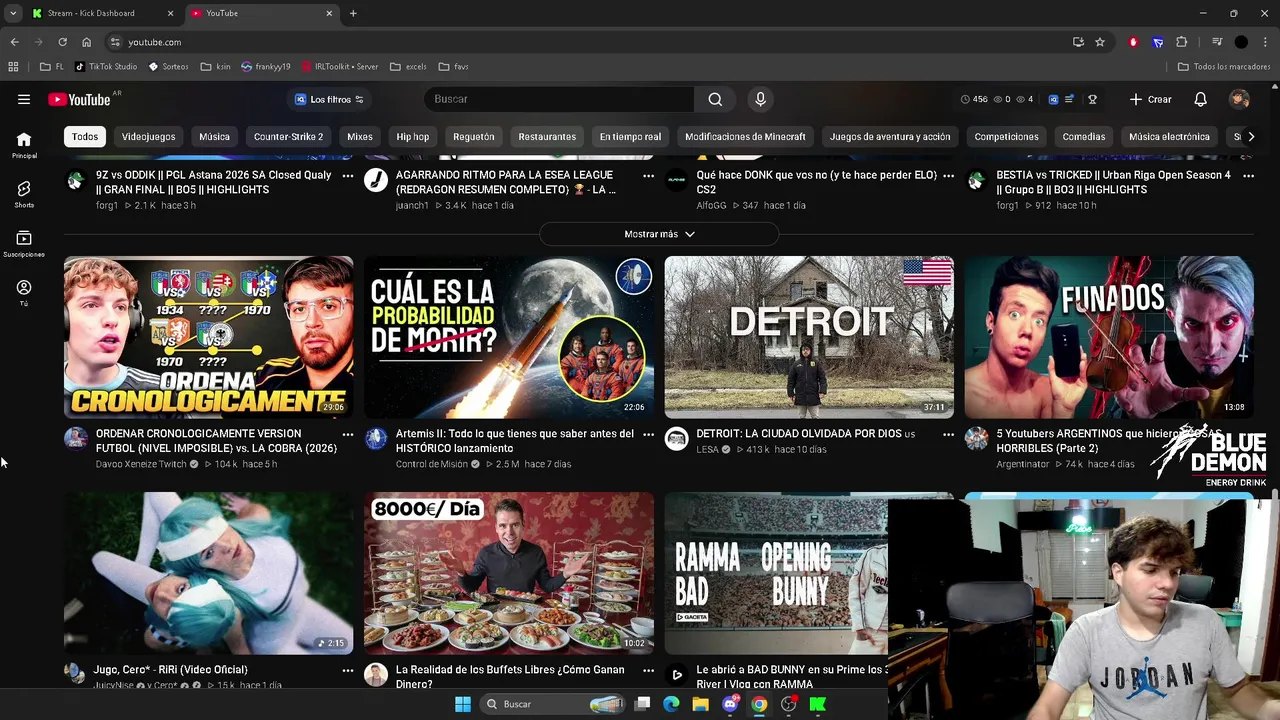This screenshot has width=1280, height=720.
Task: Open Davoo Xeneize Twitch channel link
Action: [x=141, y=464]
